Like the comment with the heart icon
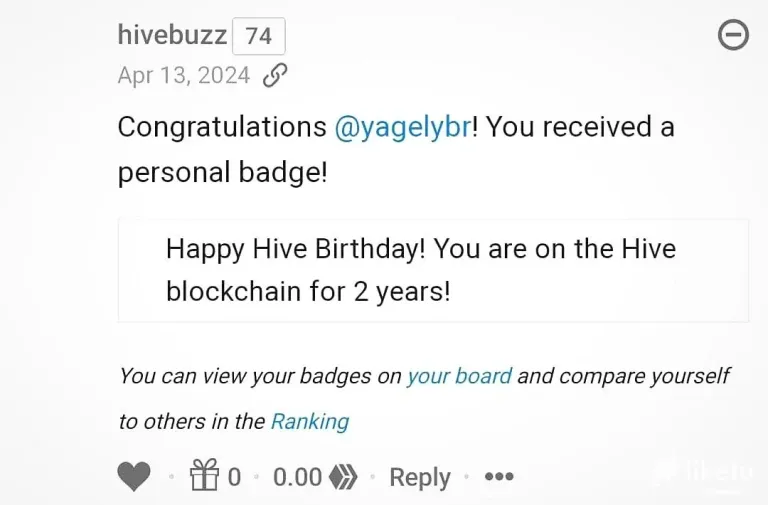This screenshot has height=505, width=768. pyautogui.click(x=134, y=476)
